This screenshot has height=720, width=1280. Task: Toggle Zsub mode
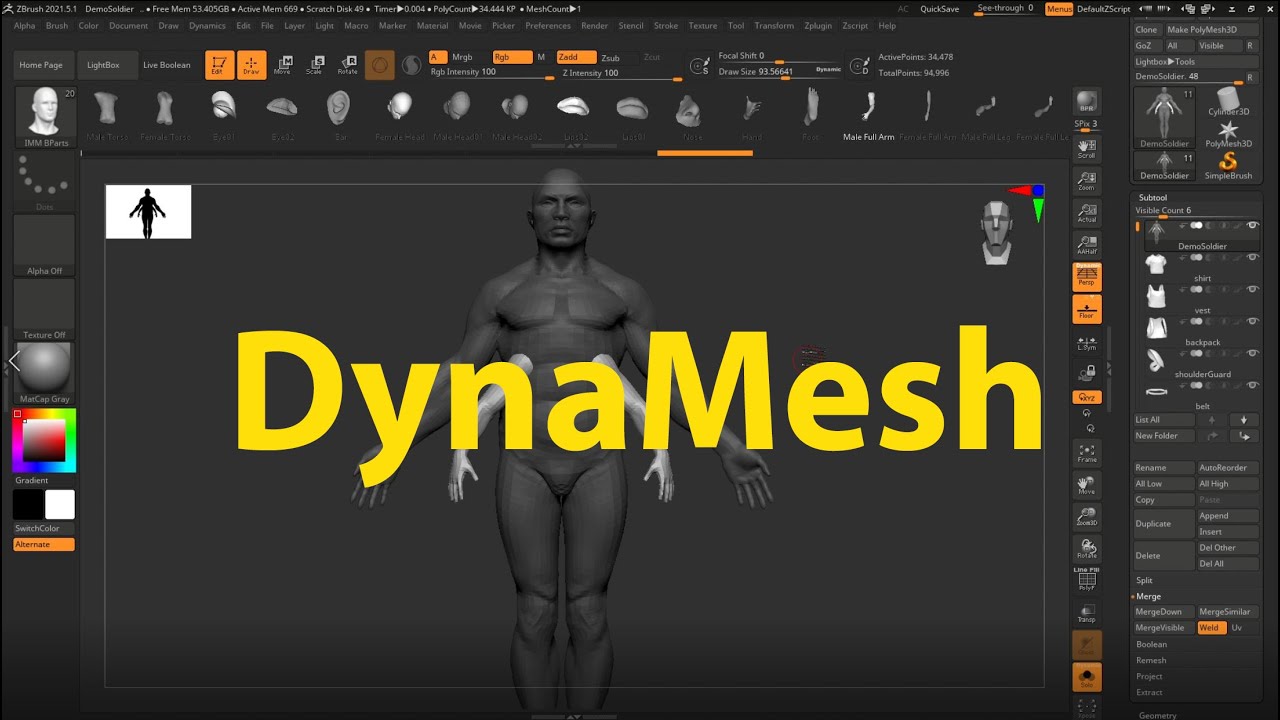[x=610, y=58]
